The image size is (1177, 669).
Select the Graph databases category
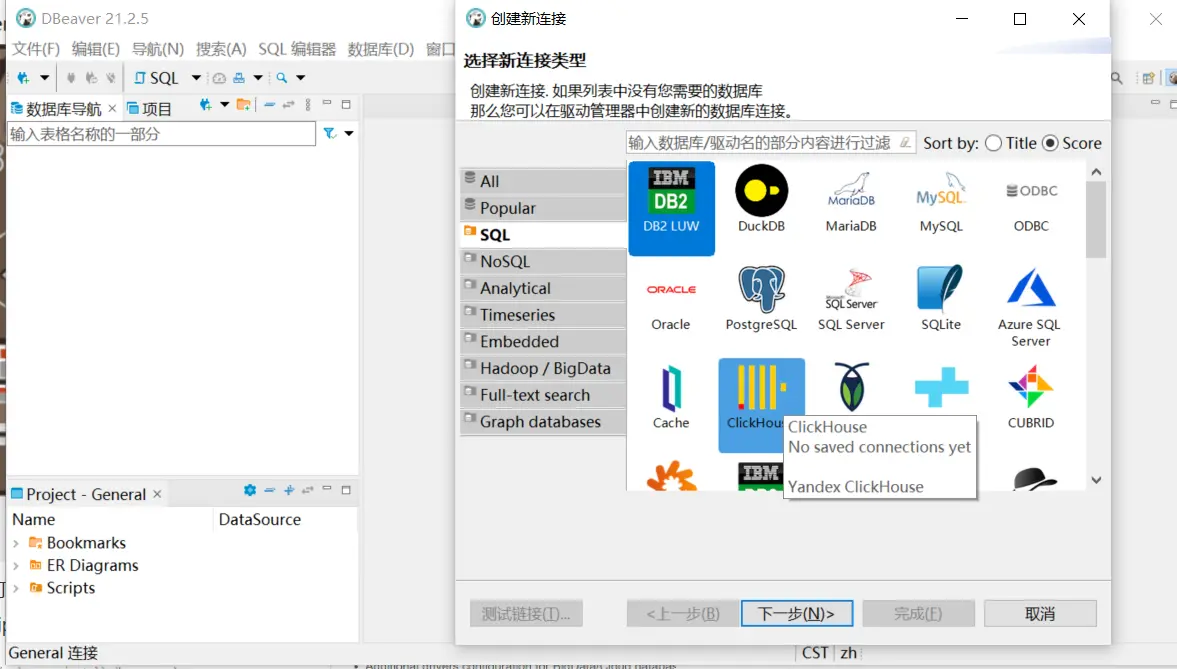[543, 422]
